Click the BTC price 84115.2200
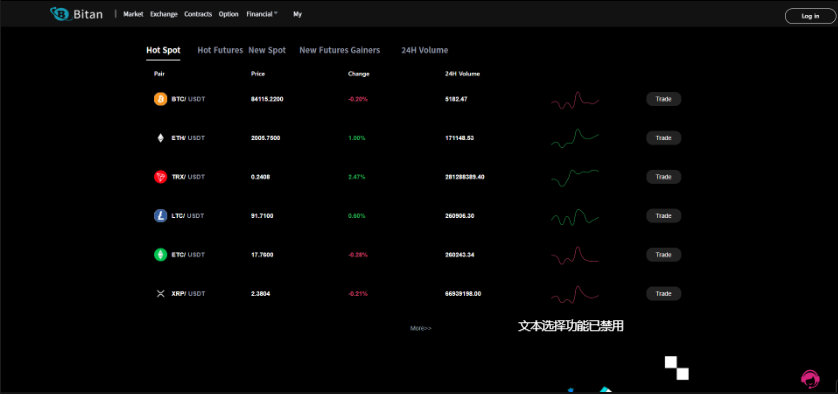 [267, 99]
